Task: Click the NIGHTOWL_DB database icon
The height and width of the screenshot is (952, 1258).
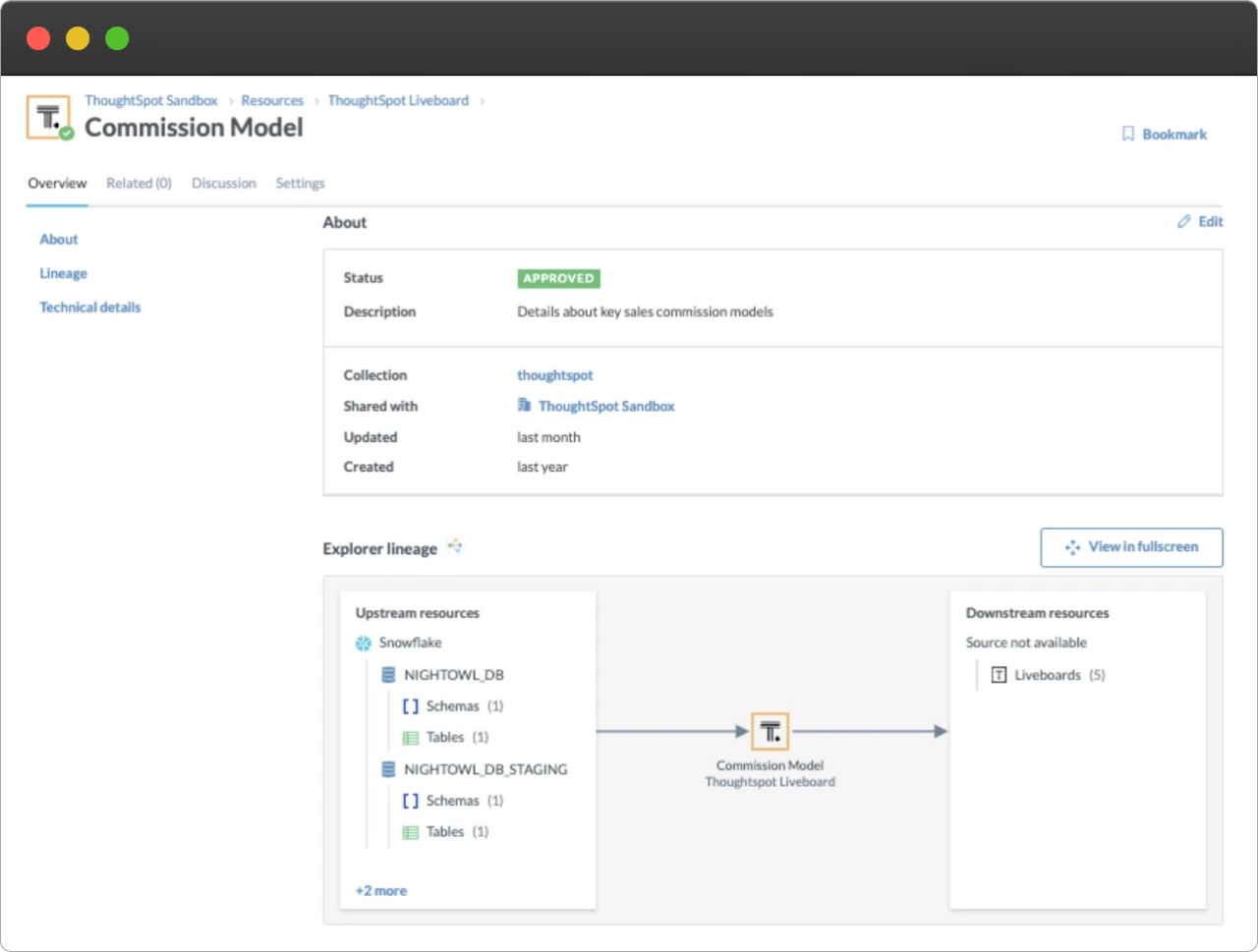Action: pos(388,675)
